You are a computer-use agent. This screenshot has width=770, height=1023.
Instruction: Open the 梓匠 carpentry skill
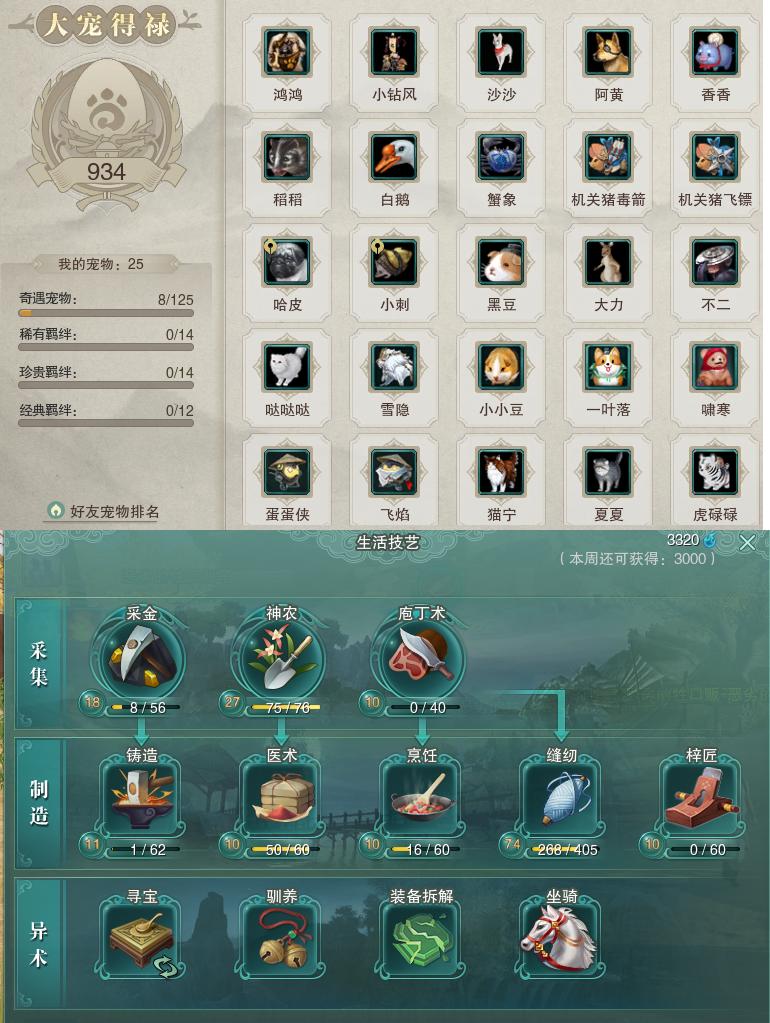[x=702, y=797]
